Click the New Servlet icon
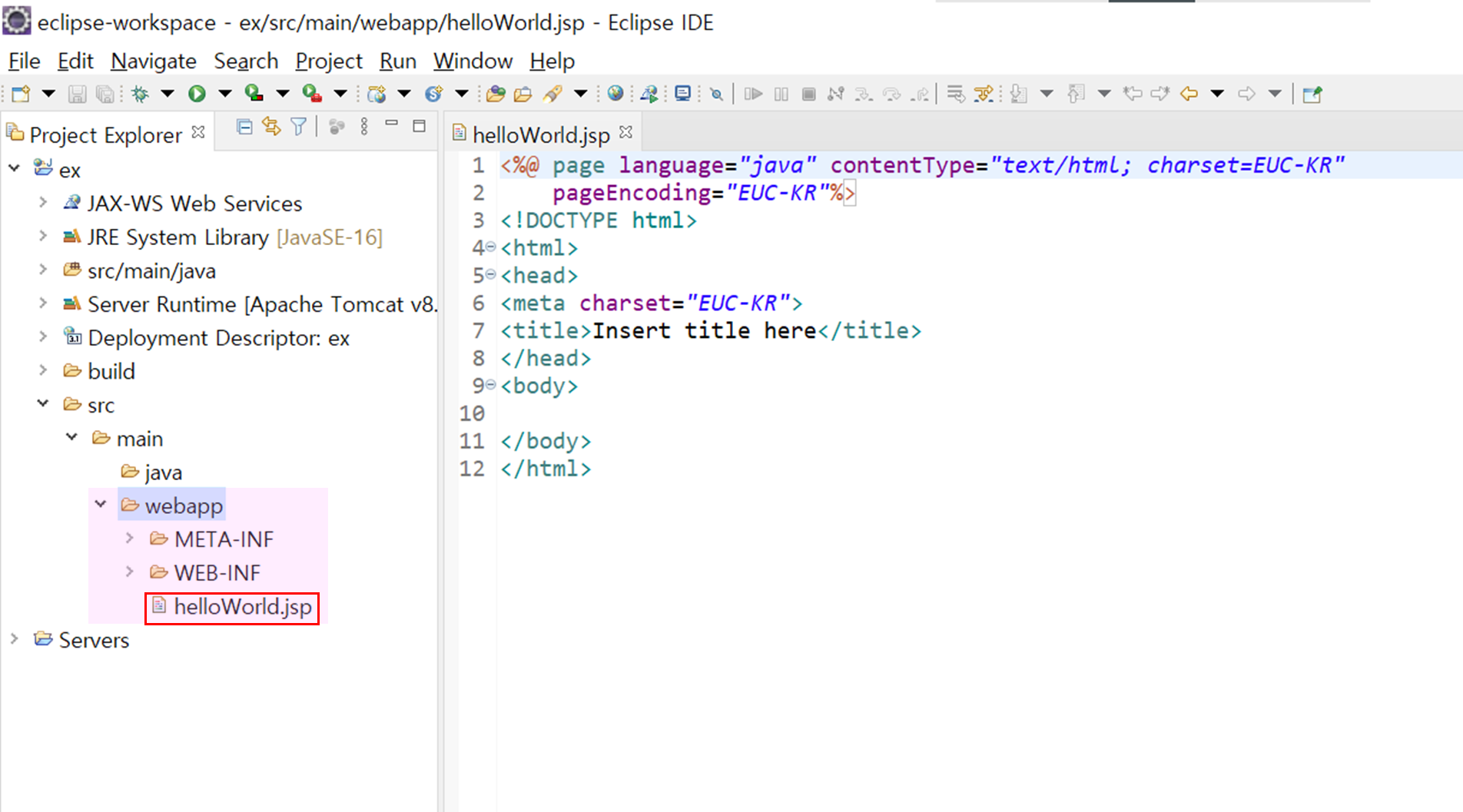The height and width of the screenshot is (812, 1463). (x=434, y=94)
